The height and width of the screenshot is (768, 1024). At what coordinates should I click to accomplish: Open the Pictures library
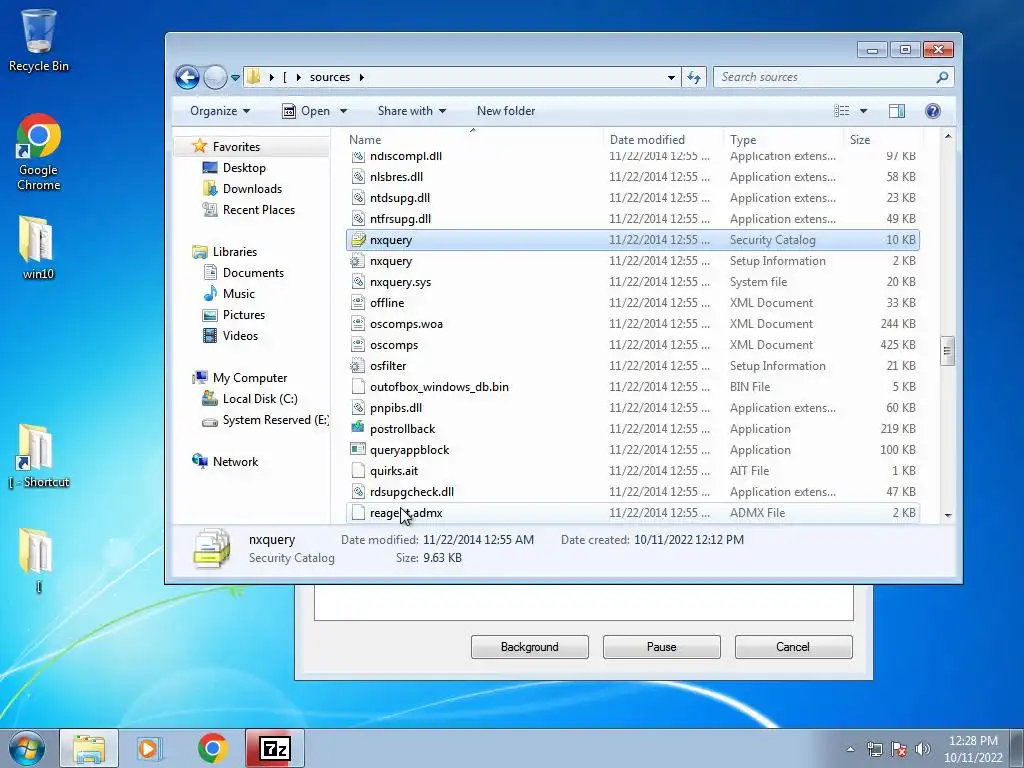[244, 315]
